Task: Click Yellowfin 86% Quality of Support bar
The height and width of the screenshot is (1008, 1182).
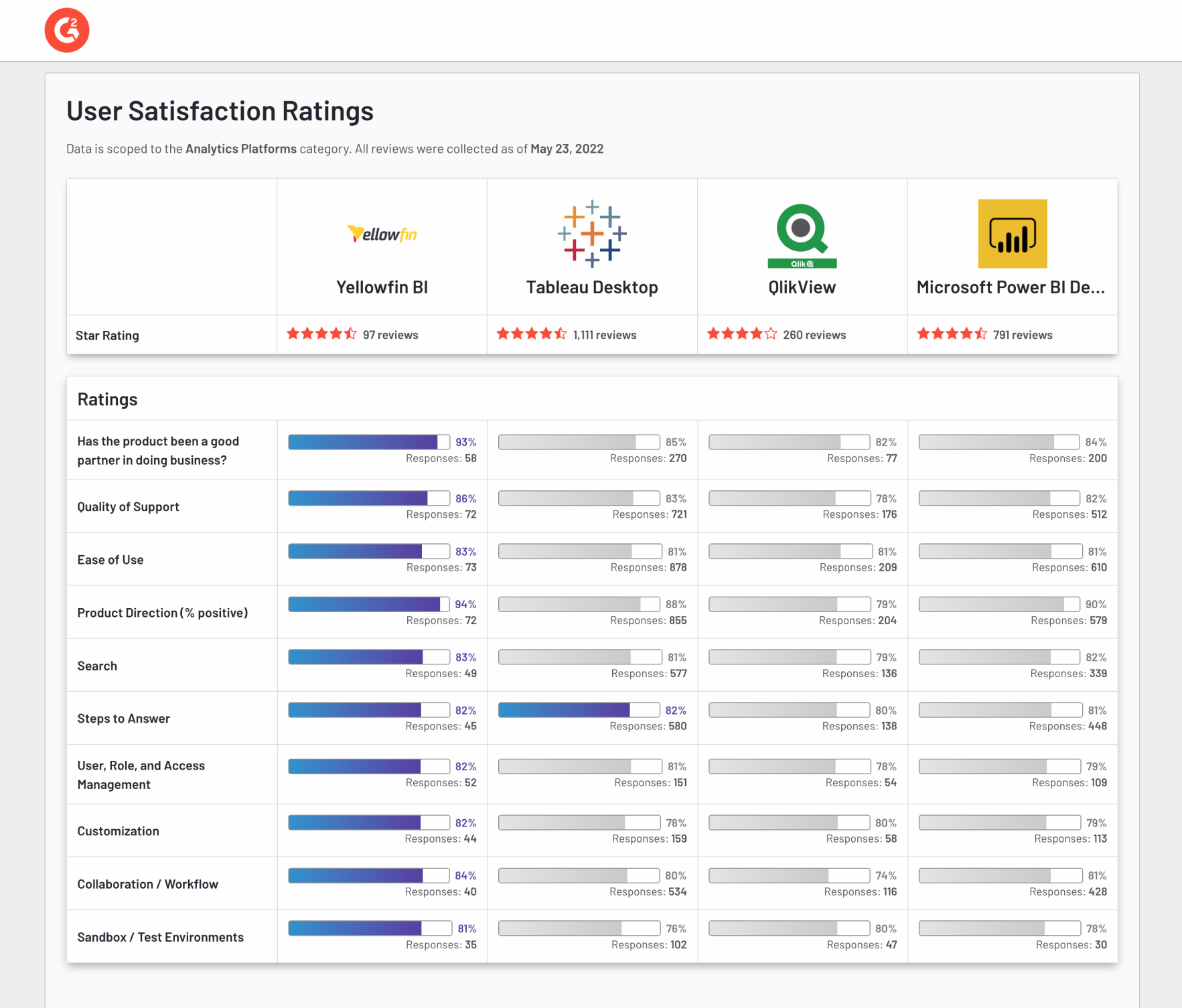Action: (369, 498)
